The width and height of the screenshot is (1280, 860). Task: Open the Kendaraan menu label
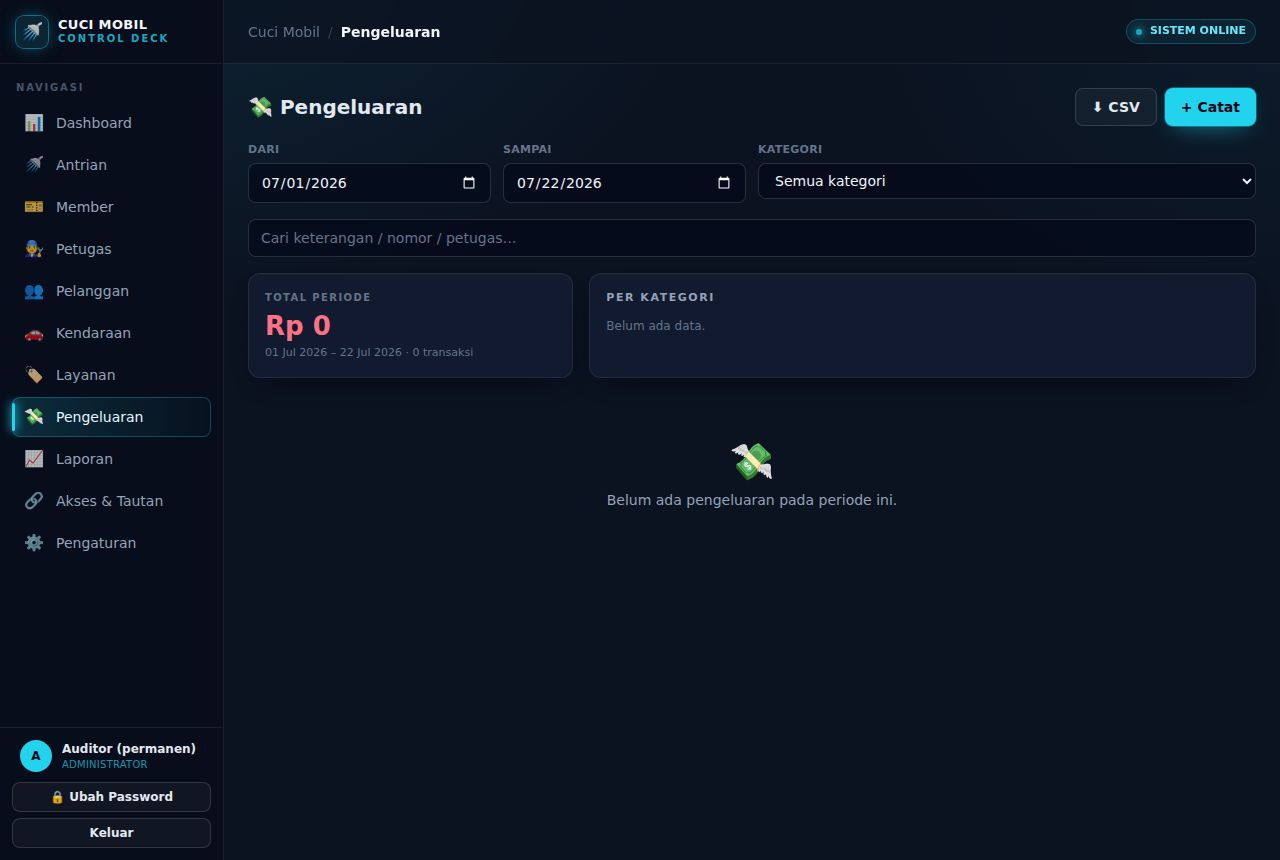[93, 333]
